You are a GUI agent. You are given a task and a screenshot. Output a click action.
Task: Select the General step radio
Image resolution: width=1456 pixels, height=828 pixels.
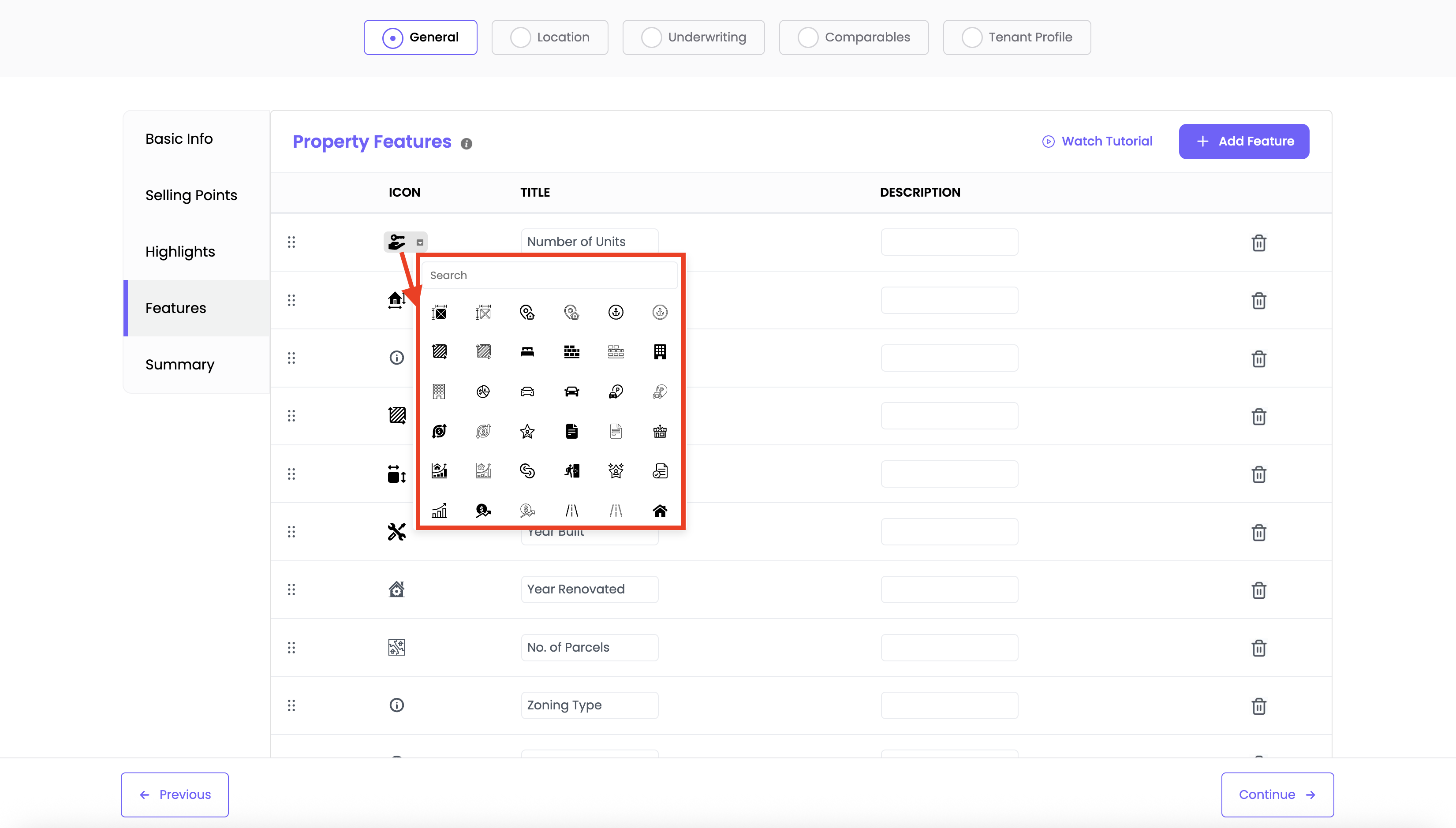pyautogui.click(x=392, y=37)
